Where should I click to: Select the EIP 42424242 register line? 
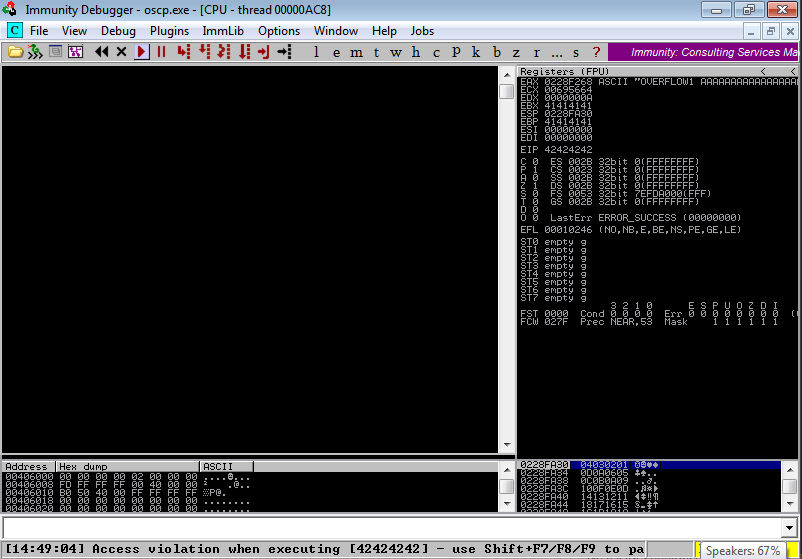point(556,150)
